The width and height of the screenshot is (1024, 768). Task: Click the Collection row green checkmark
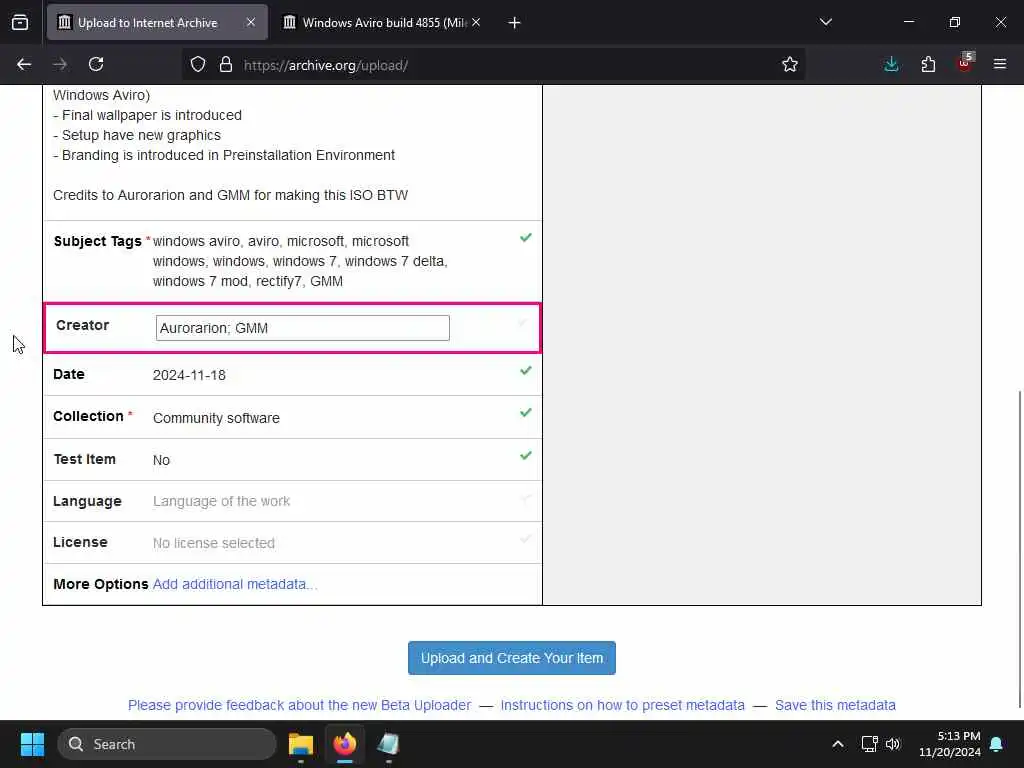coord(526,413)
